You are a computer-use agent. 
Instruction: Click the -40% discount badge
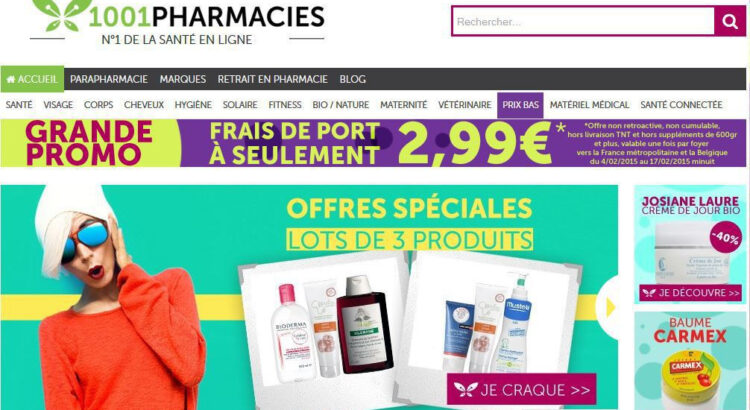(x=726, y=237)
